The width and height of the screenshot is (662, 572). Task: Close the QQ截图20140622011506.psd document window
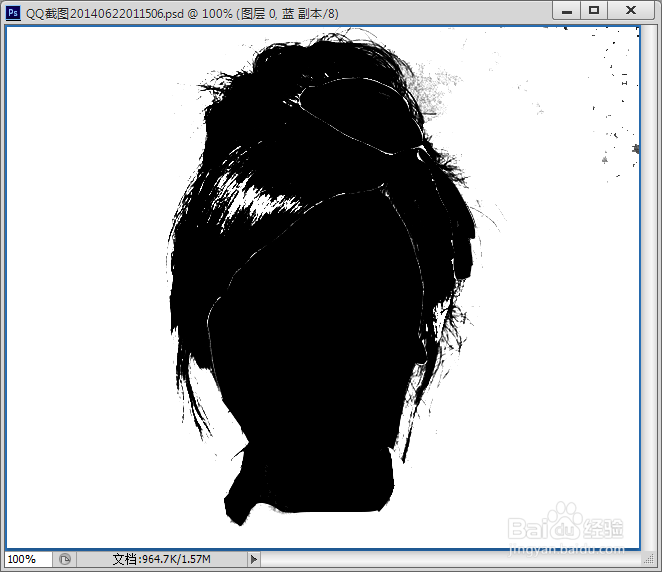pos(631,11)
